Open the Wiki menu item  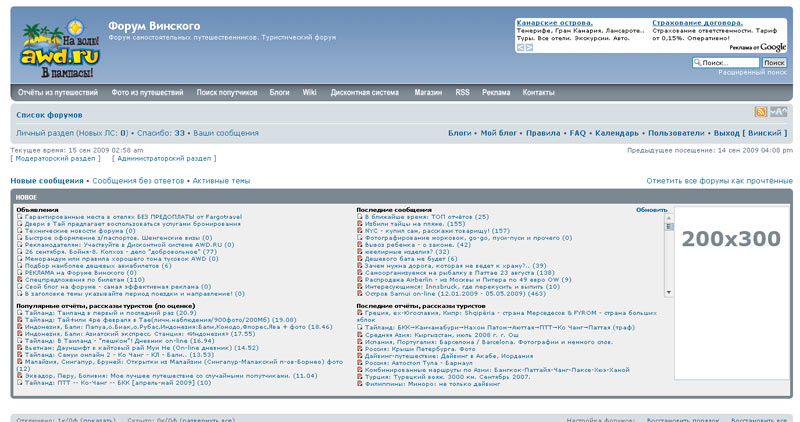(x=309, y=92)
